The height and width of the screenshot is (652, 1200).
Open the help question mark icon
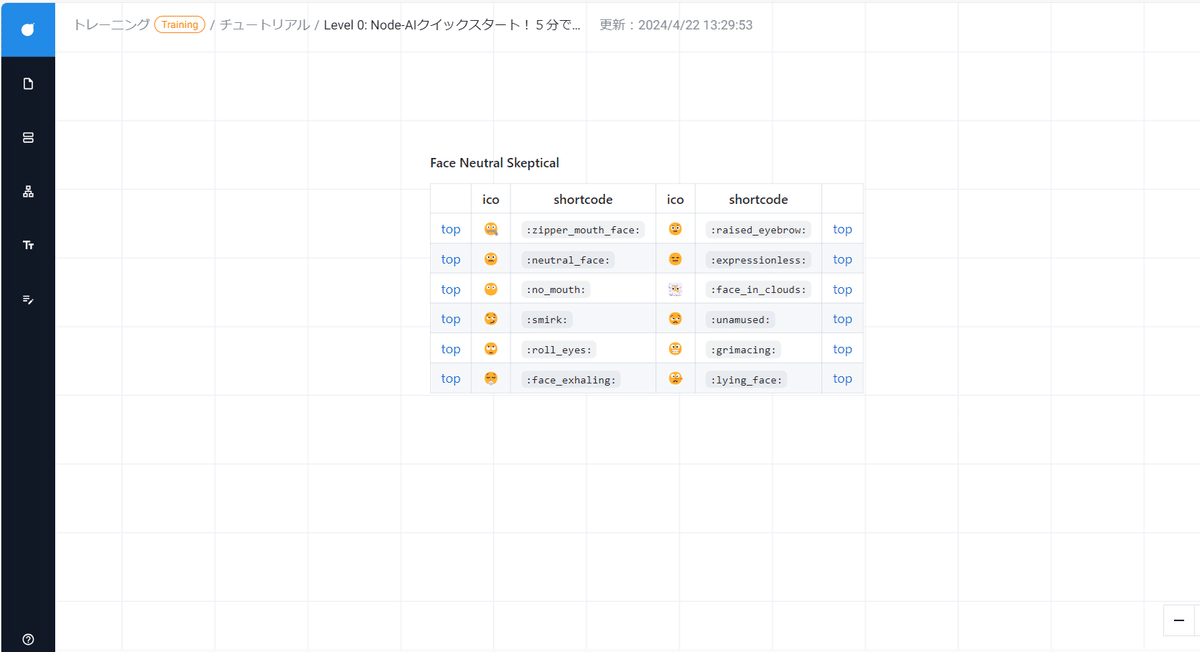pos(28,639)
